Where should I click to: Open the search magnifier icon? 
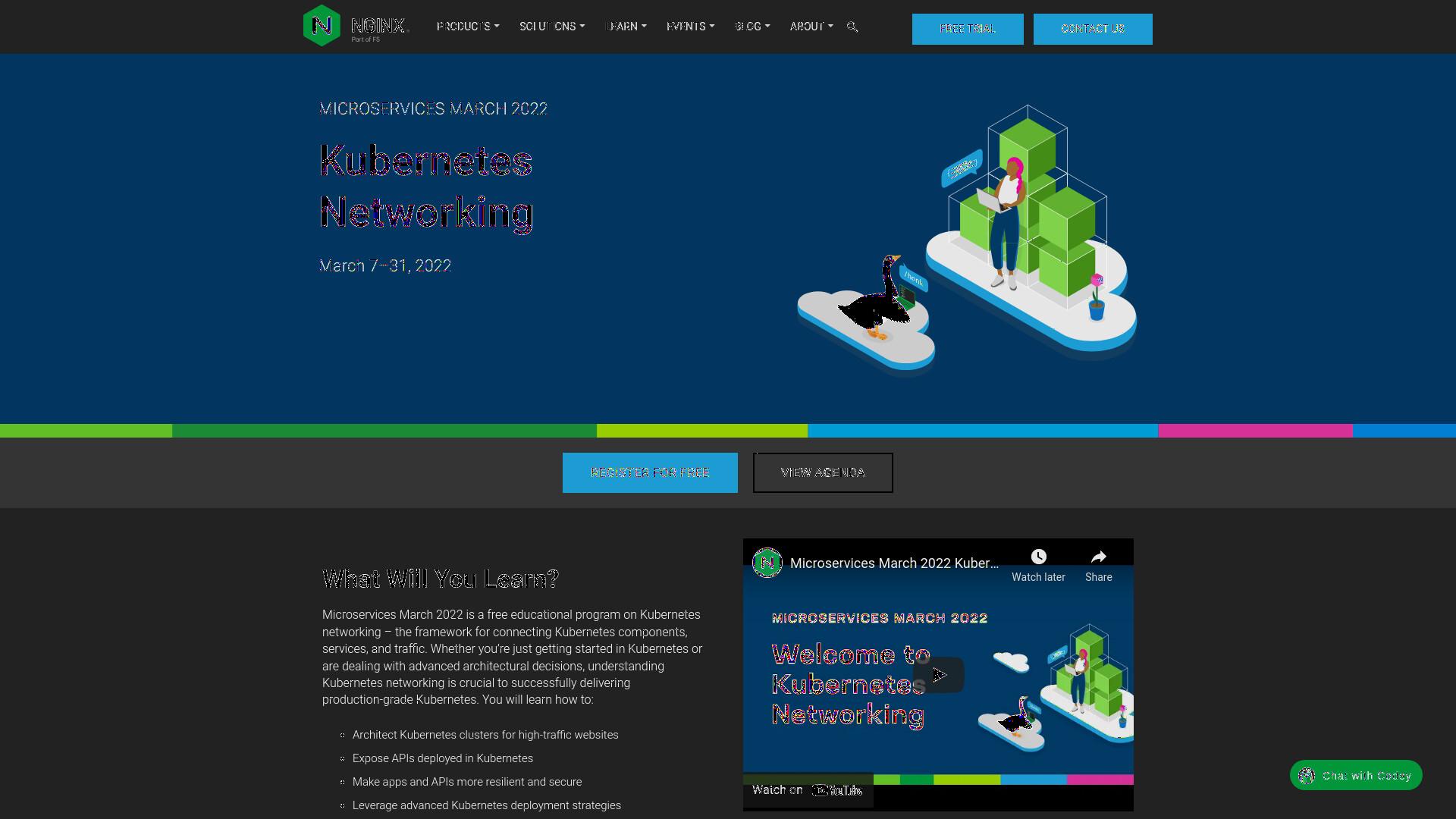pyautogui.click(x=852, y=27)
